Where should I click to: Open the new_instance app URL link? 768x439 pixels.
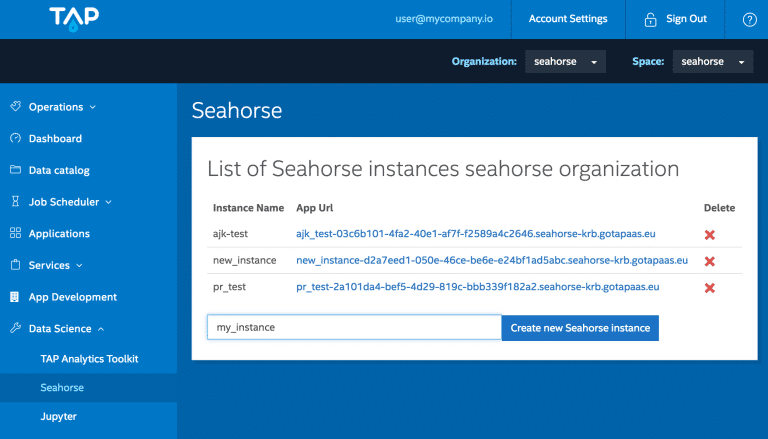[x=492, y=260]
